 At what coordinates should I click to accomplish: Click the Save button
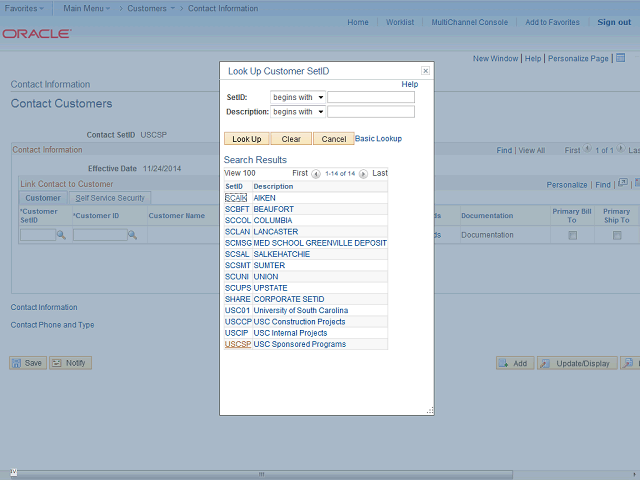pyautogui.click(x=28, y=363)
